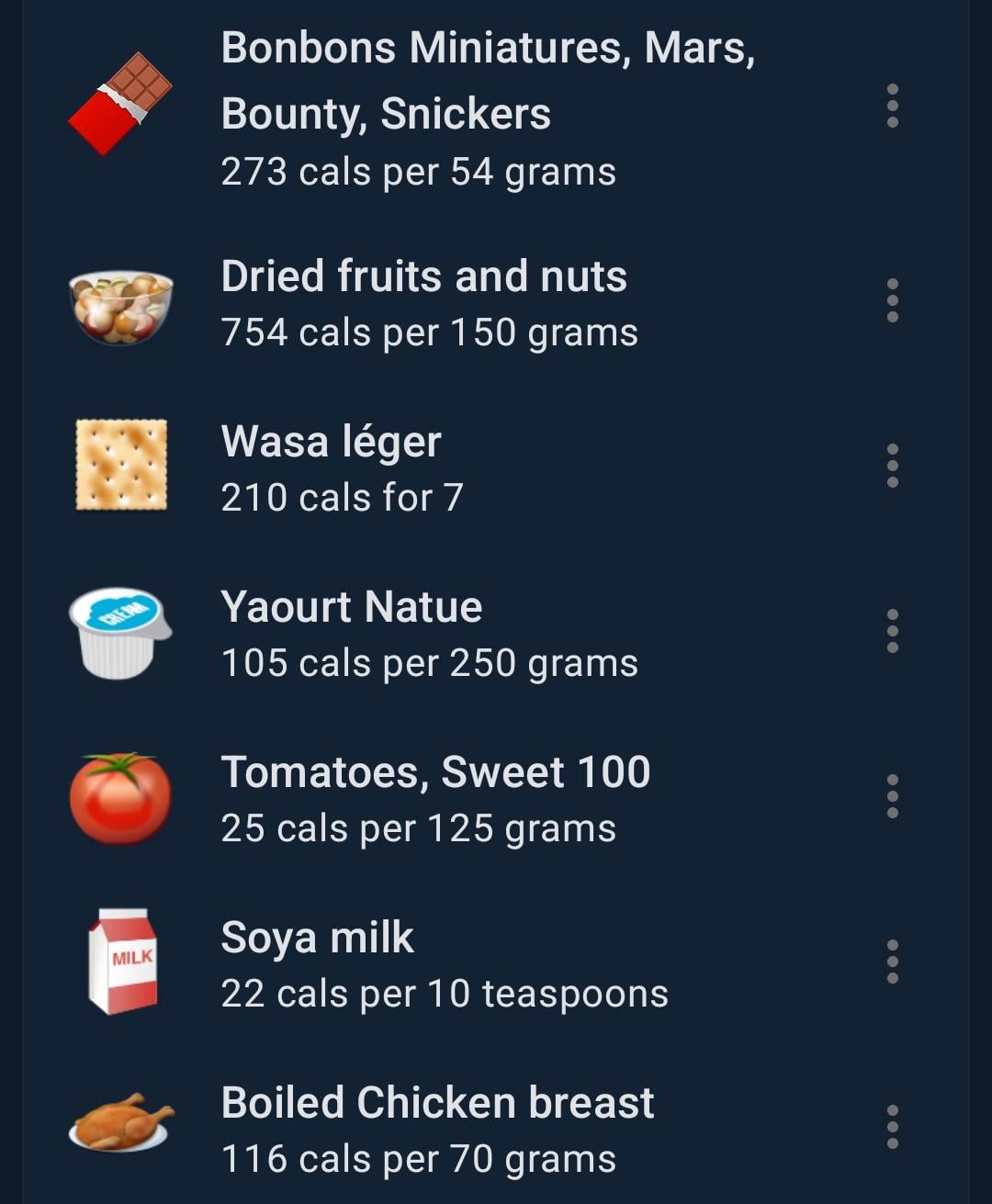Tap the chocolate bar icon
This screenshot has width=992, height=1204.
click(120, 104)
